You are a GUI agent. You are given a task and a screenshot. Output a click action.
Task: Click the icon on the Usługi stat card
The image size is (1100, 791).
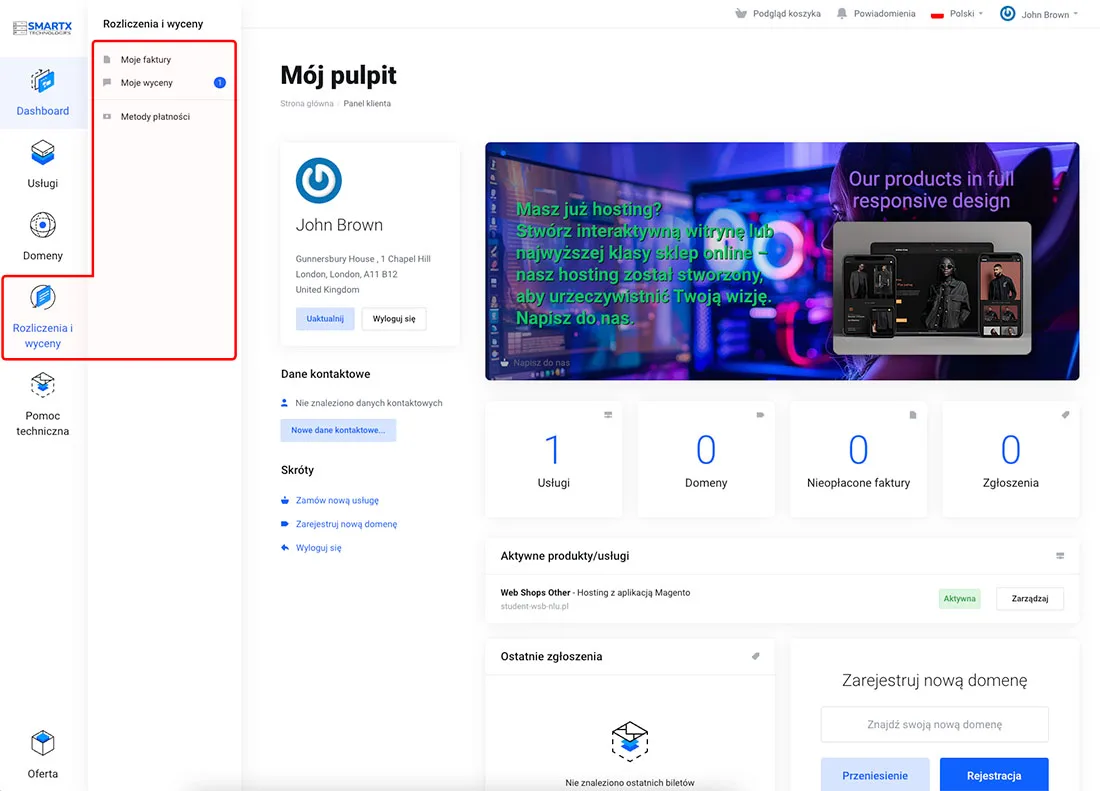click(x=608, y=415)
